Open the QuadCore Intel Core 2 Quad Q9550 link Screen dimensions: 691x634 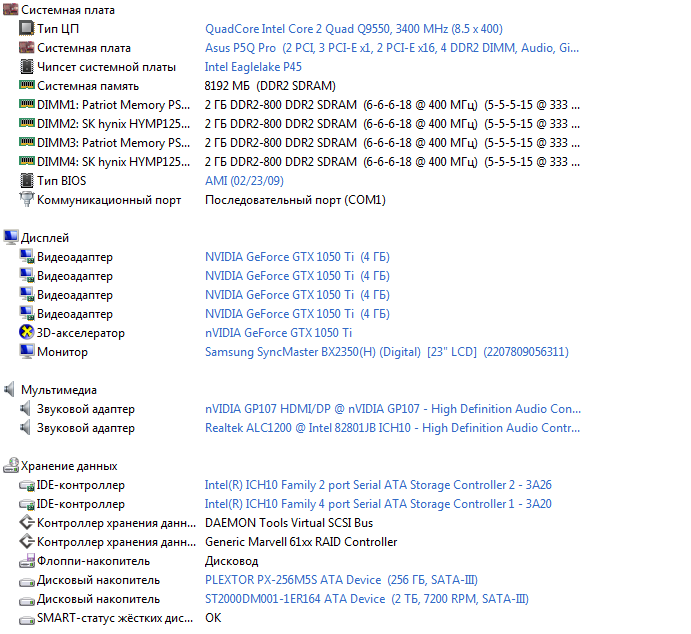pos(353,29)
